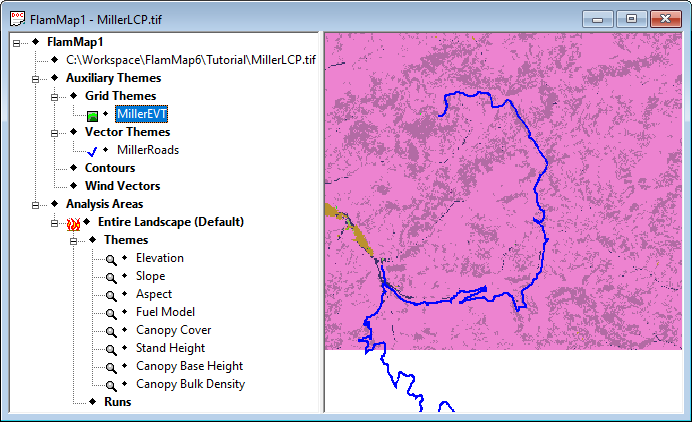Close the FlamMap1 window

pyautogui.click(x=666, y=19)
